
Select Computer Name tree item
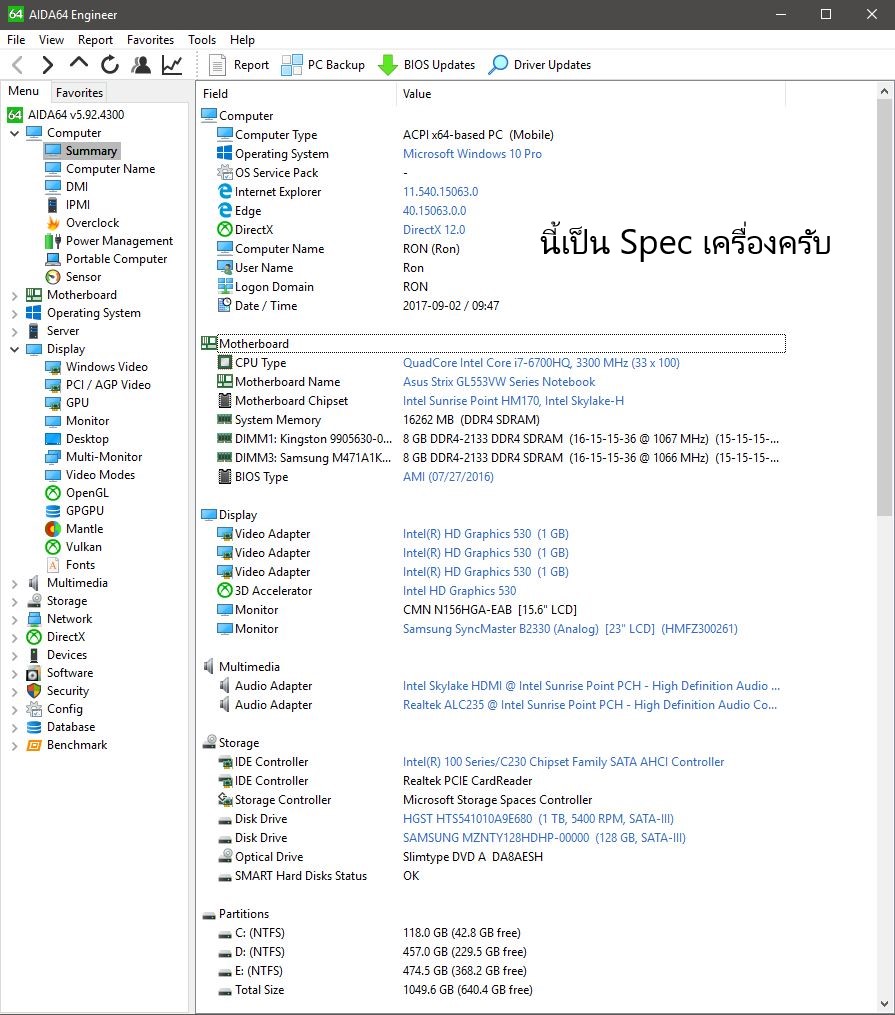(110, 169)
